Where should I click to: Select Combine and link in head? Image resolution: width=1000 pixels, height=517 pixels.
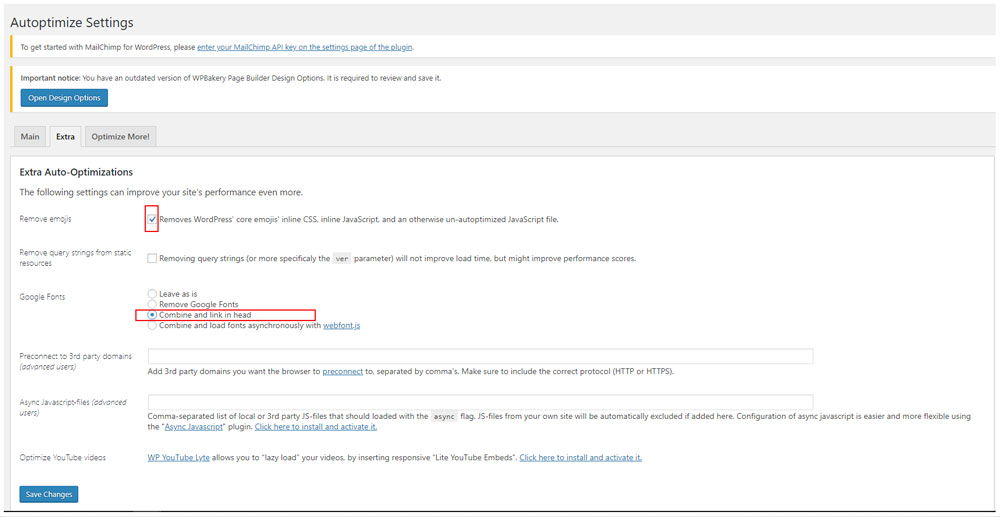(152, 315)
